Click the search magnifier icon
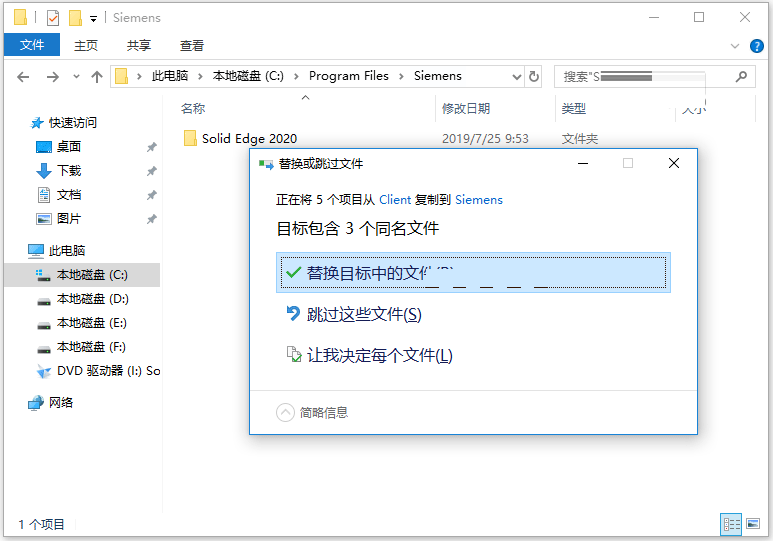773x541 pixels. click(x=741, y=76)
